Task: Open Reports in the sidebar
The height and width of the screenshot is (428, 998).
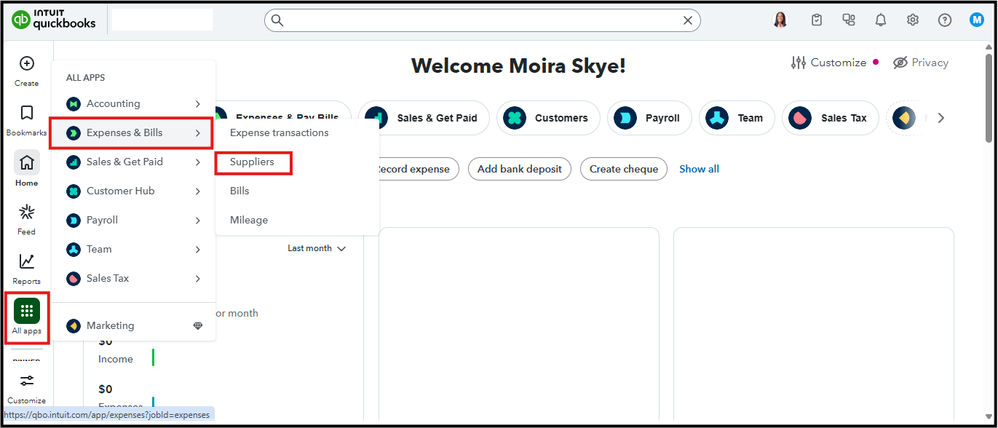Action: [27, 268]
